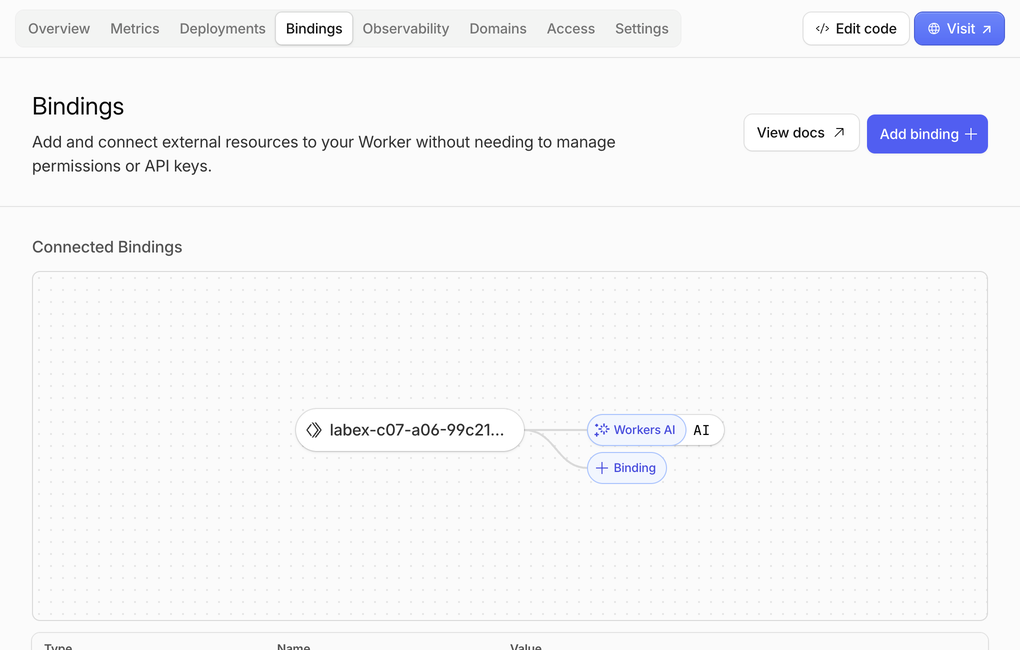Screen dimensions: 1020x650
Task: Click the globe icon on Visit button
Action: pos(934,29)
